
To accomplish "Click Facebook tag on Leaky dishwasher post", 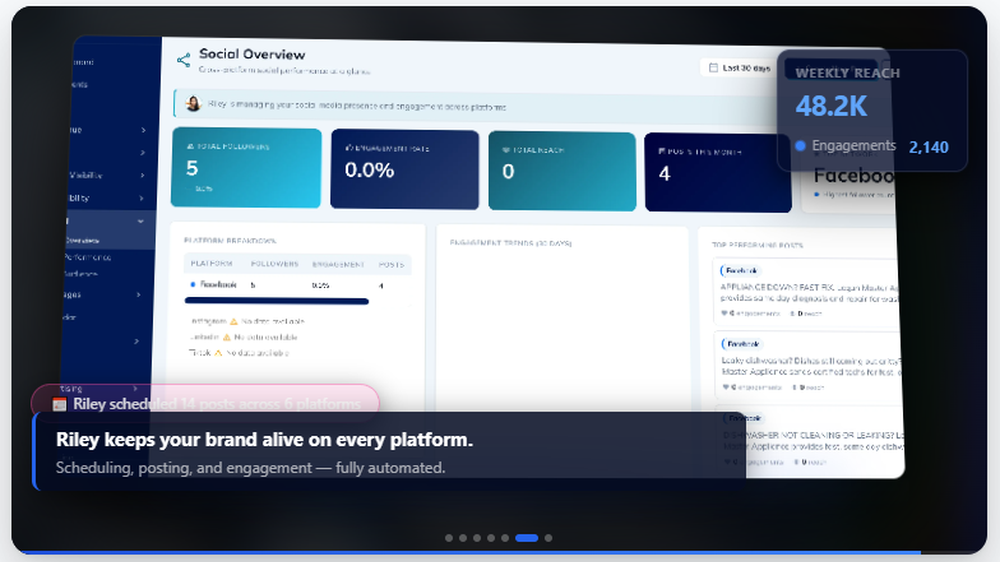I will click(x=742, y=344).
